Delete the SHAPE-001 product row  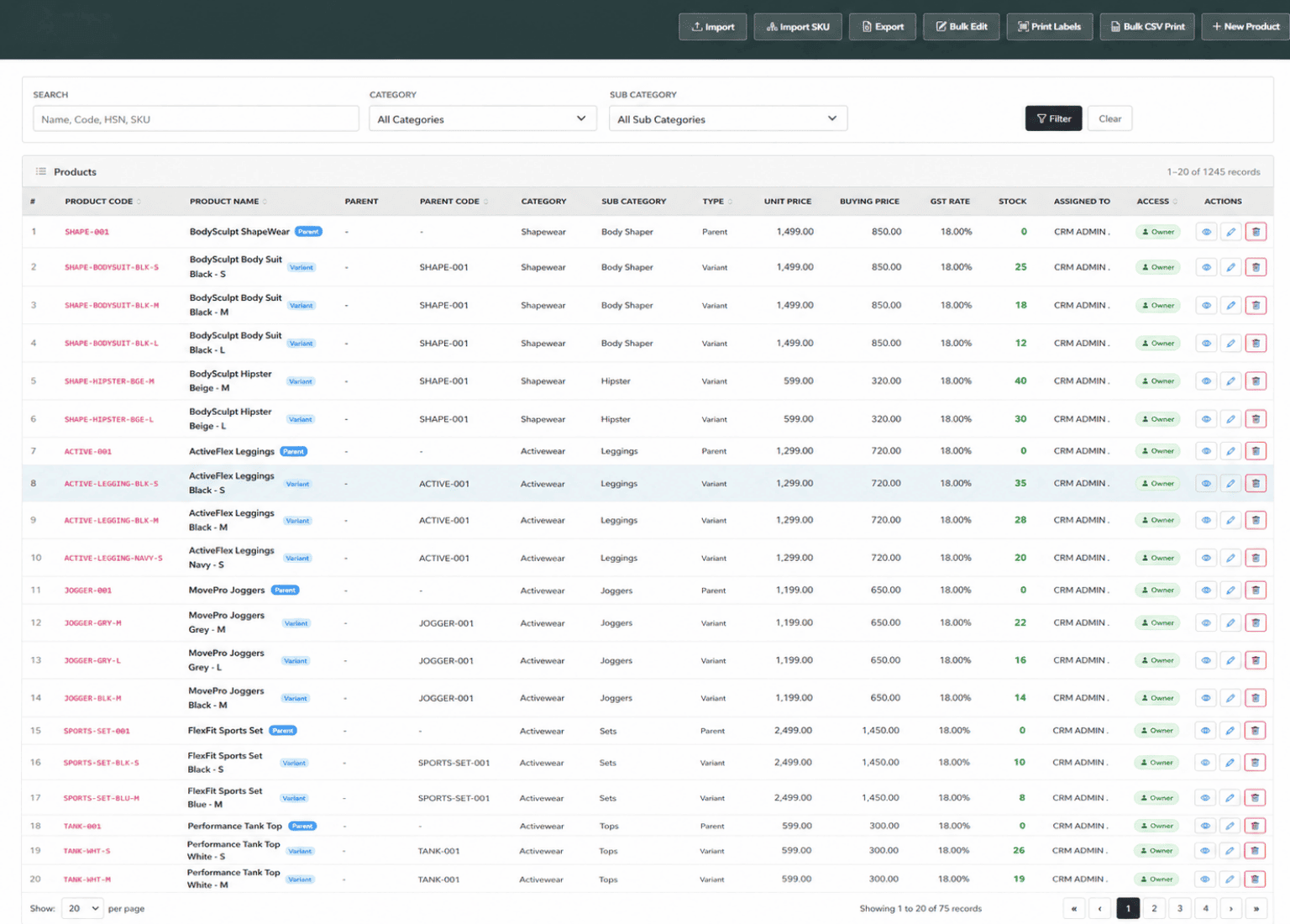tap(1256, 232)
